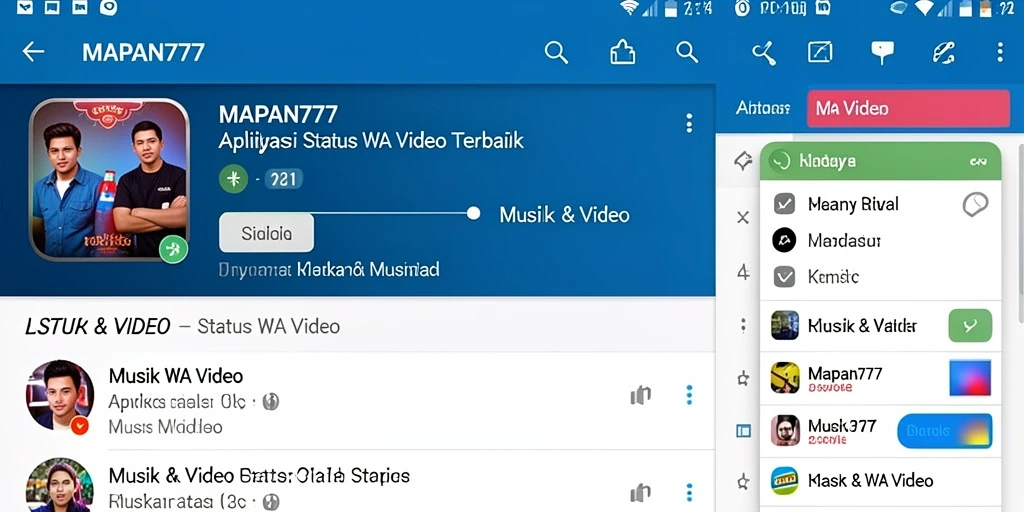The width and height of the screenshot is (1024, 512).
Task: Tap the upper star icon in right sidebar
Action: click(x=743, y=378)
